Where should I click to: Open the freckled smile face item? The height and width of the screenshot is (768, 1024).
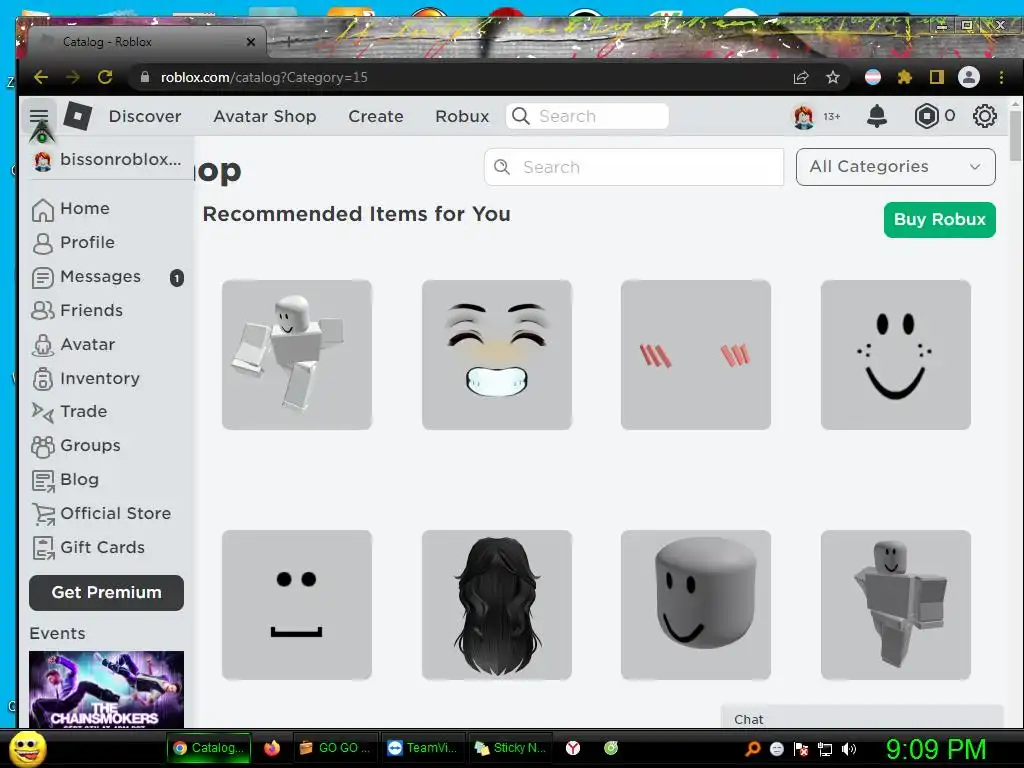pyautogui.click(x=895, y=355)
